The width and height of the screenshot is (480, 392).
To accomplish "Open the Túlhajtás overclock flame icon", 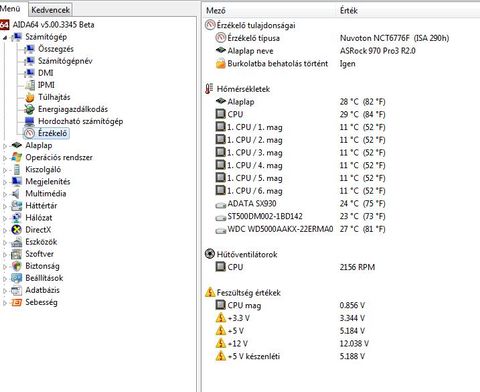I will click(x=29, y=97).
